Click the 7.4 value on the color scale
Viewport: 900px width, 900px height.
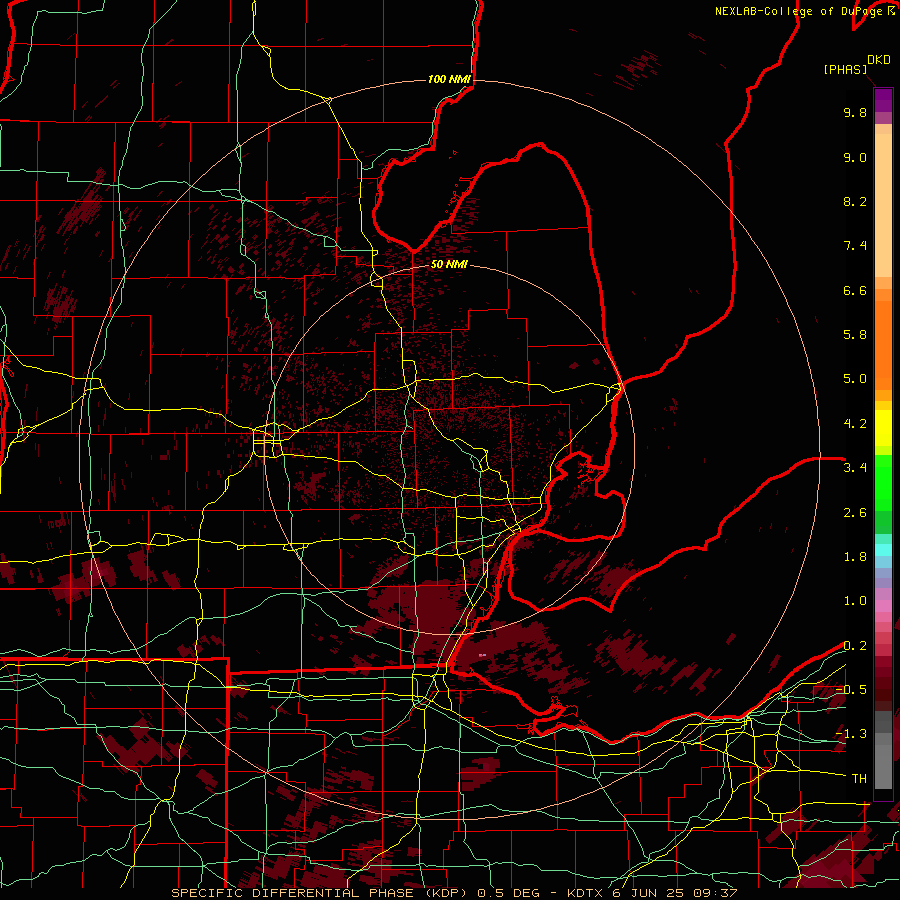click(x=855, y=246)
